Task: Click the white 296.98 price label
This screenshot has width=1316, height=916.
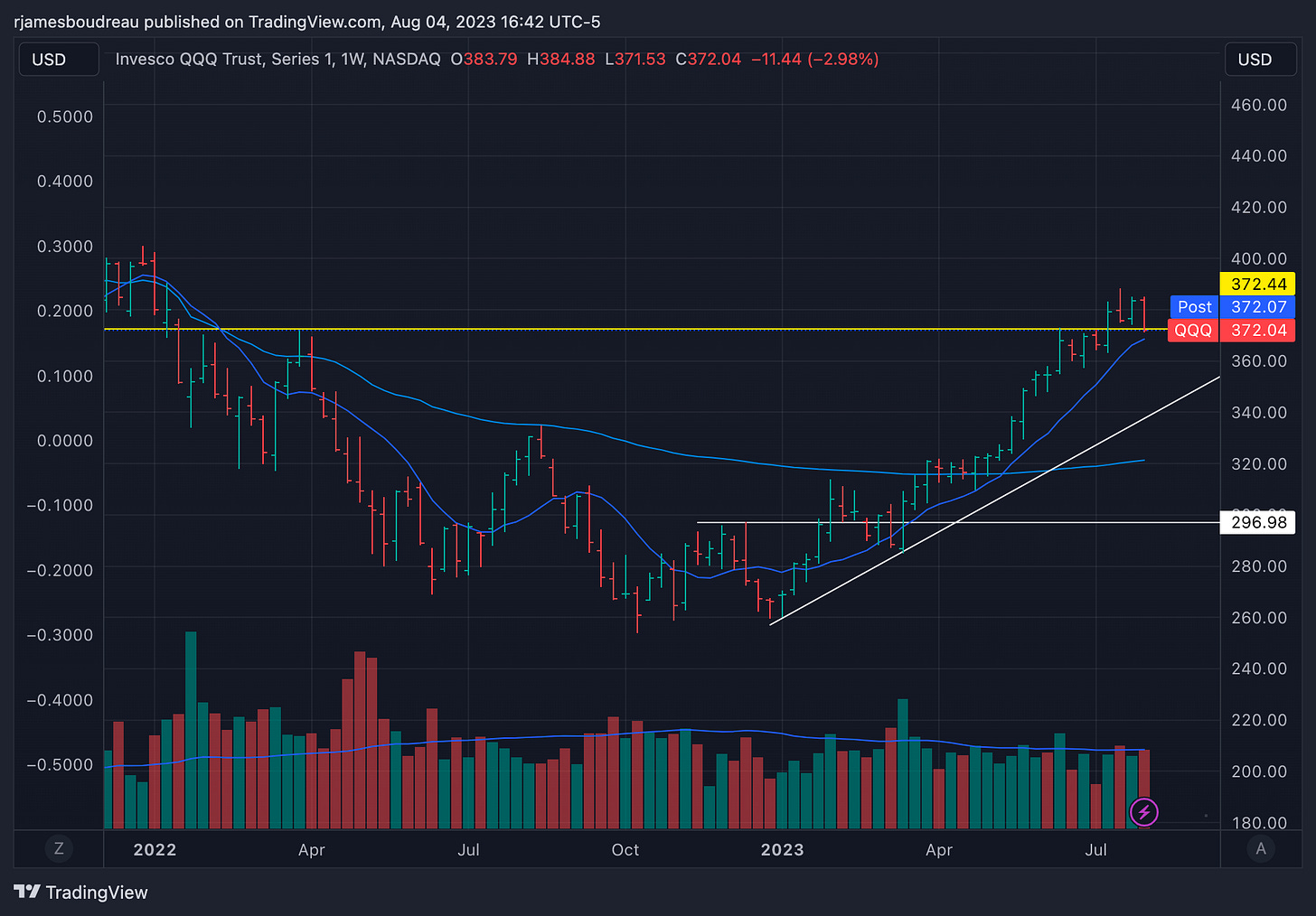Action: point(1258,523)
